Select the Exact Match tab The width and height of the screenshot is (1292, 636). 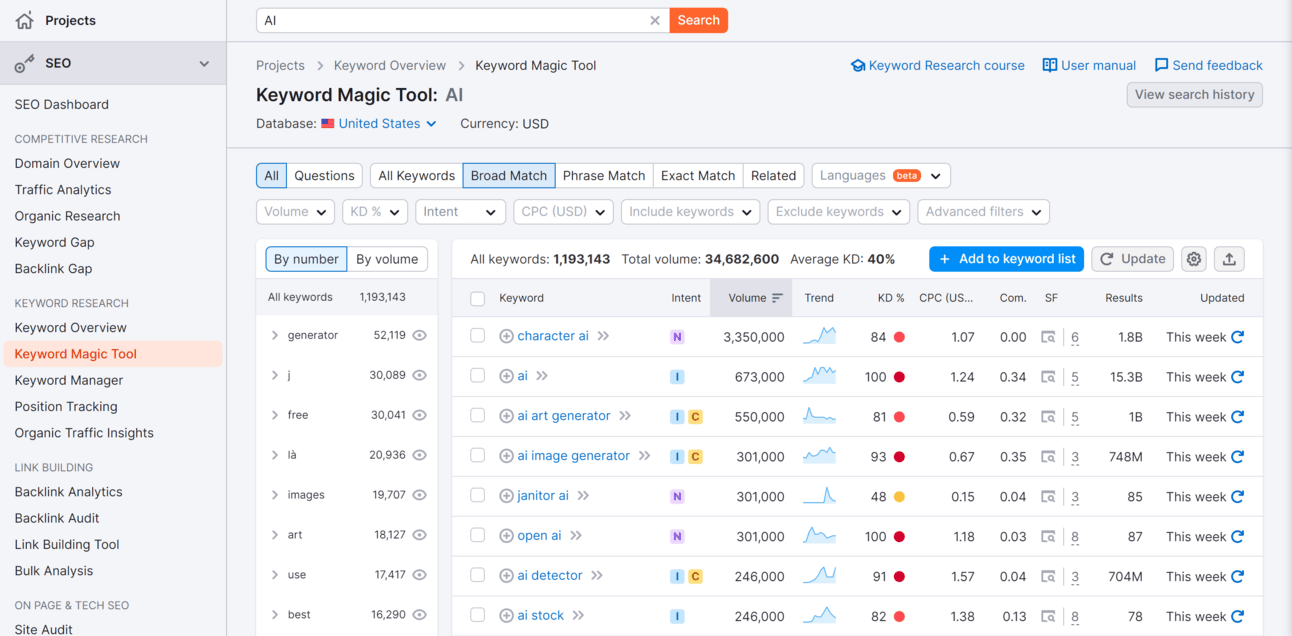coord(698,176)
